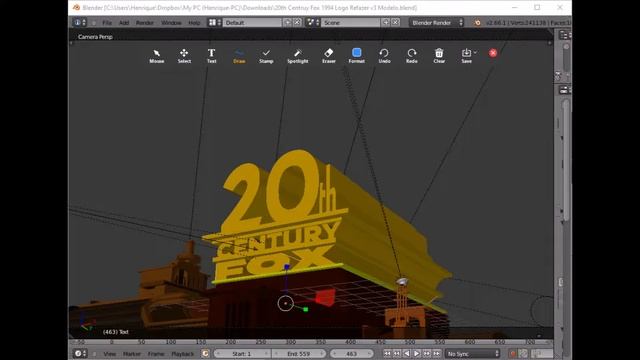Image resolution: width=640 pixels, height=360 pixels.
Task: Redo the annotation
Action: pyautogui.click(x=411, y=56)
